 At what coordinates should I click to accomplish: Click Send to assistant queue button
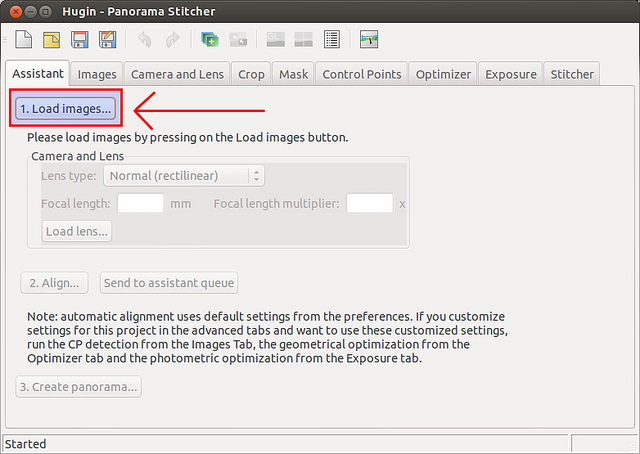168,283
